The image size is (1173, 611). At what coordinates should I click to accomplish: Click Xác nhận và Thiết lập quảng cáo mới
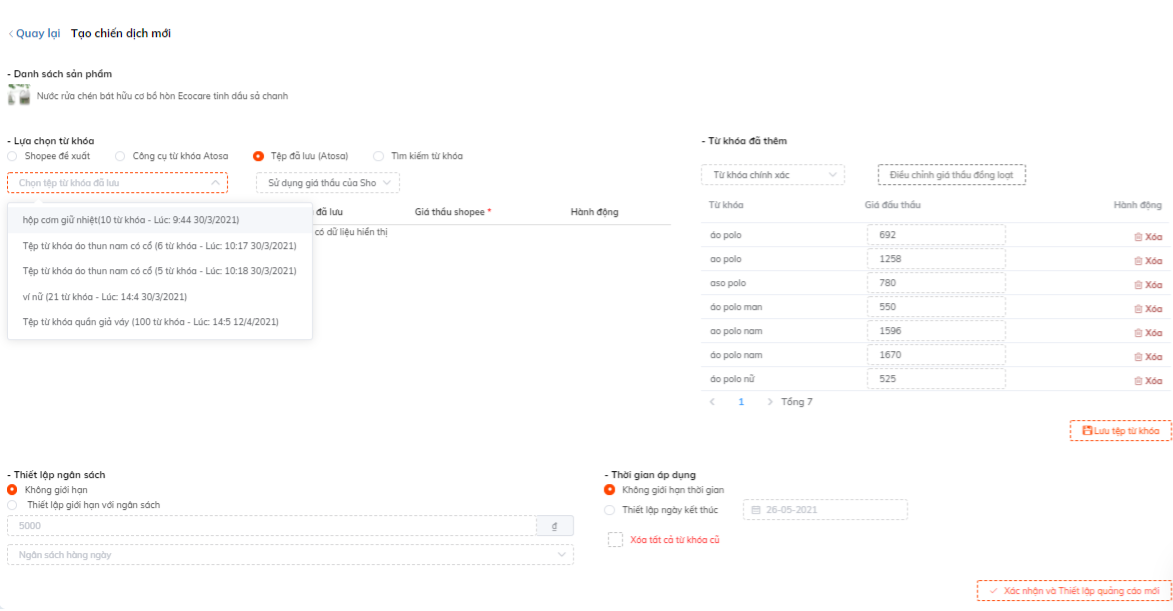[x=1074, y=591]
